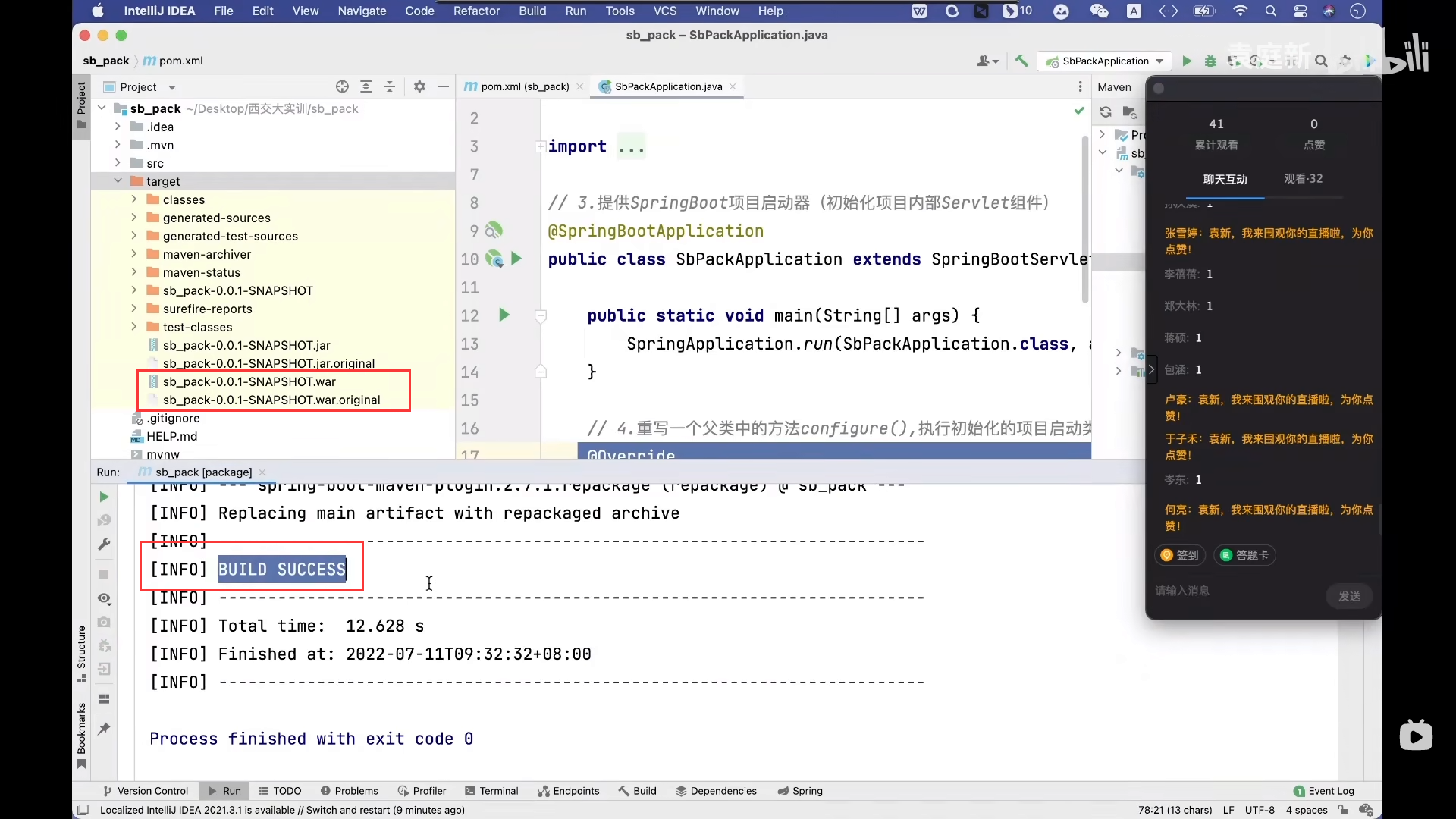Open the wrench settings icon in the Run panel
This screenshot has width=1456, height=819.
104,544
